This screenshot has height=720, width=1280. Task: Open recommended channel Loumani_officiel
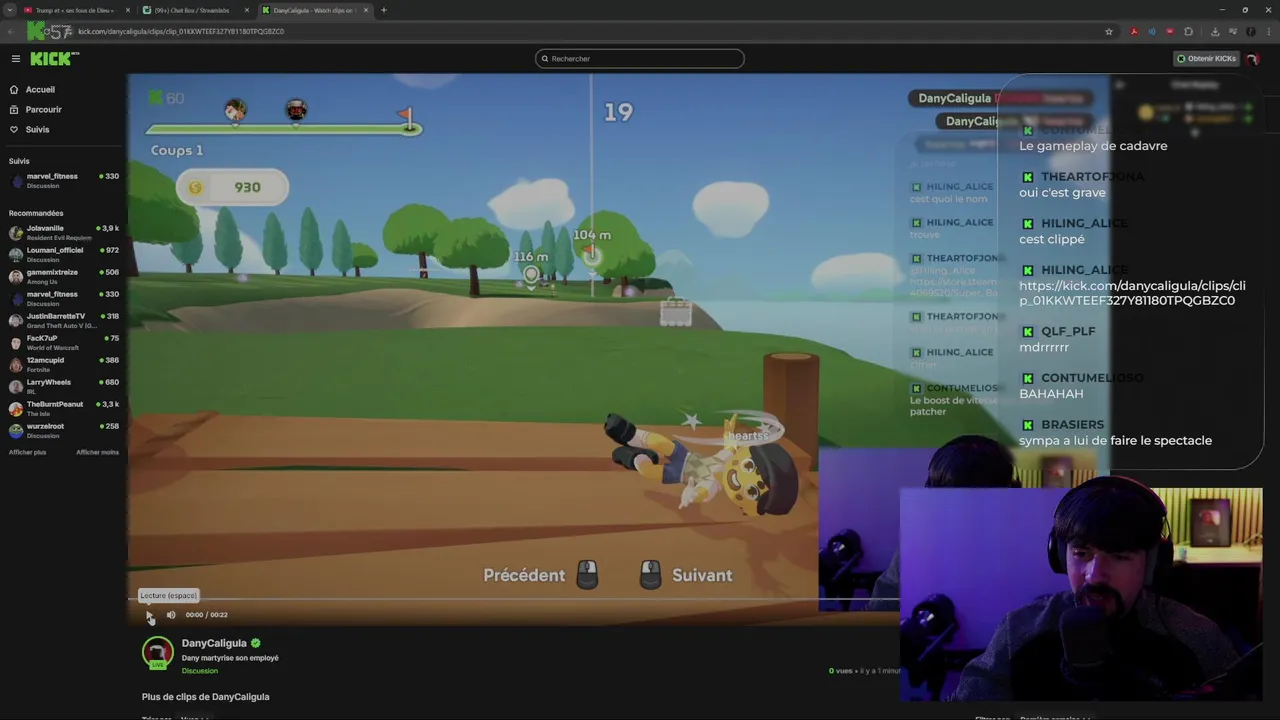pos(63,254)
